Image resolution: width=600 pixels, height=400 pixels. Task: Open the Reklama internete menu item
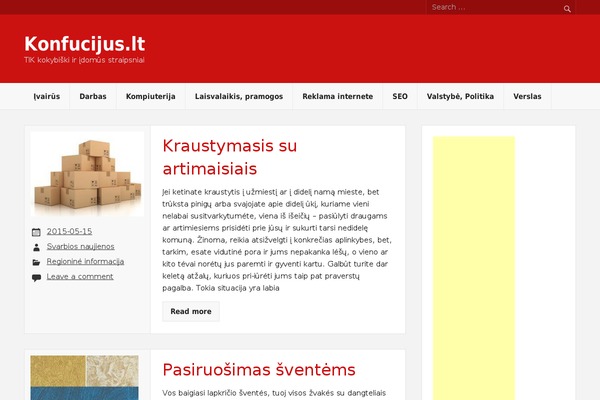click(338, 96)
